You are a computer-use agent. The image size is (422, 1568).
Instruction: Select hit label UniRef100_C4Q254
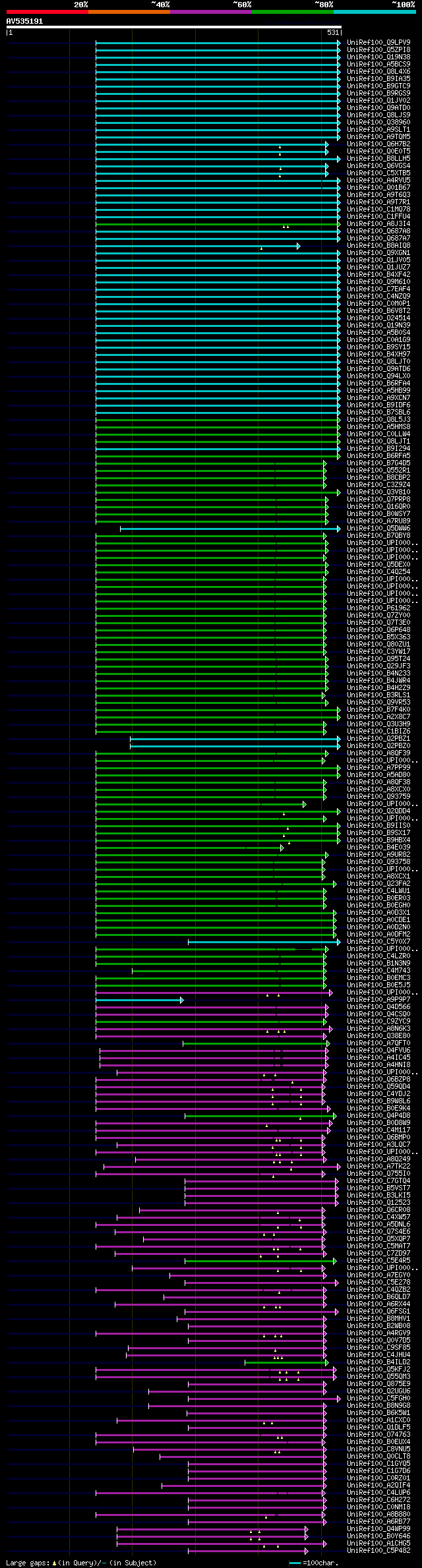click(x=378, y=572)
